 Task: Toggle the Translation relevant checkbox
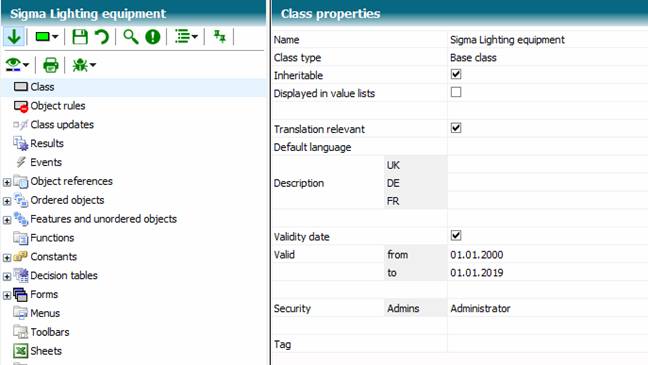[x=456, y=128]
